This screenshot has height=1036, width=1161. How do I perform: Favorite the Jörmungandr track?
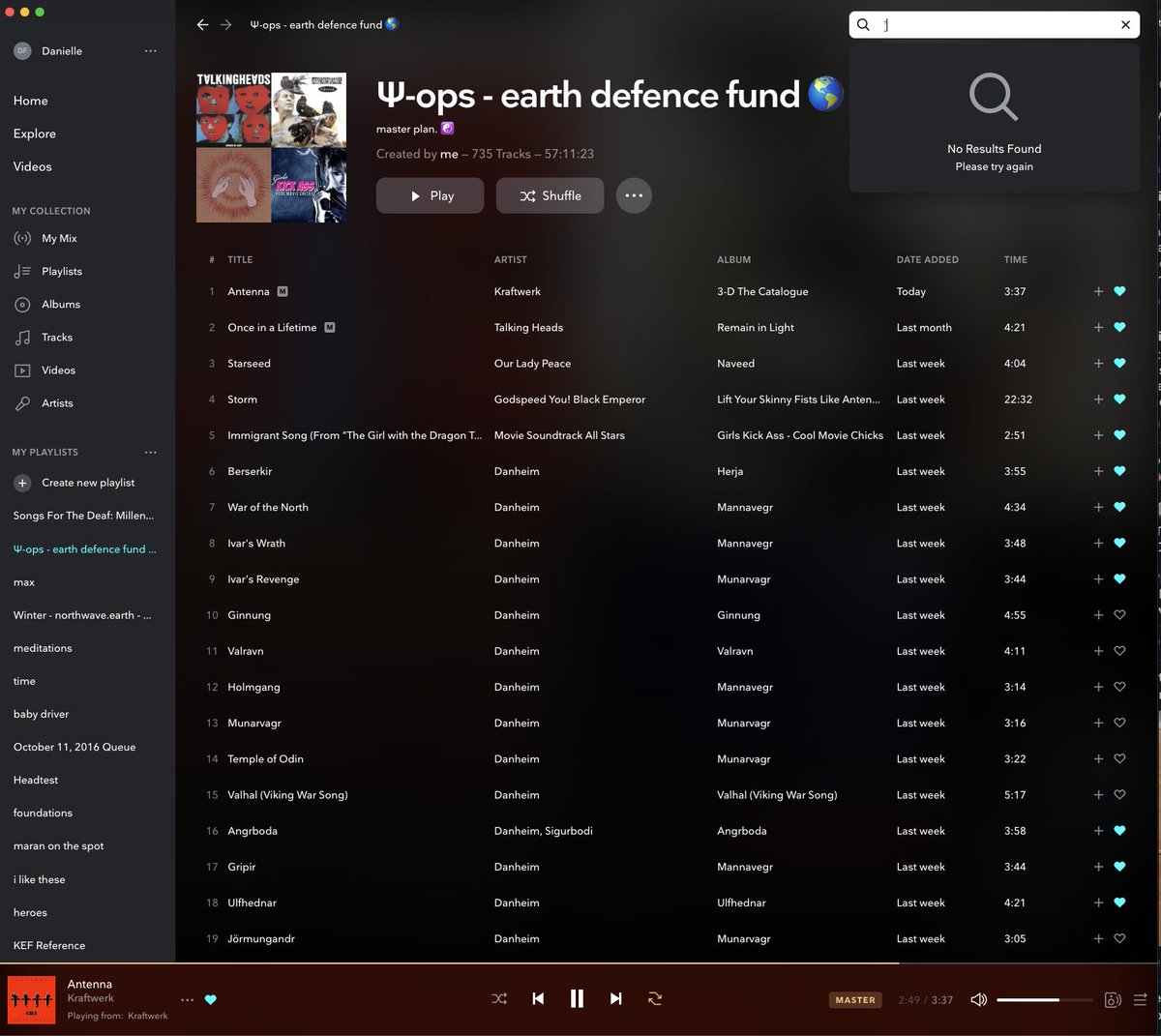pyautogui.click(x=1119, y=938)
